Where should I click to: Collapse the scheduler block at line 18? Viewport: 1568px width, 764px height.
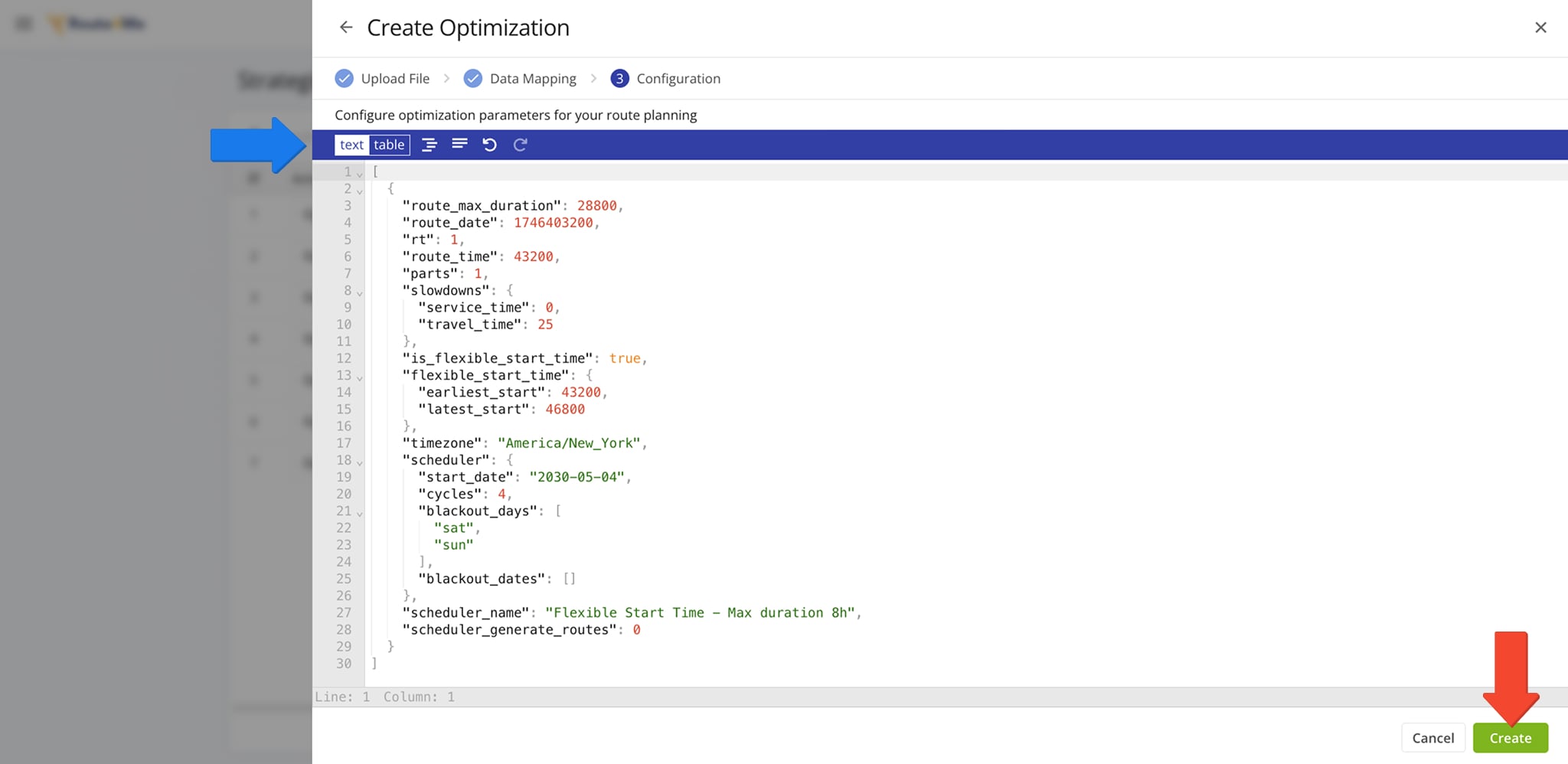point(359,462)
